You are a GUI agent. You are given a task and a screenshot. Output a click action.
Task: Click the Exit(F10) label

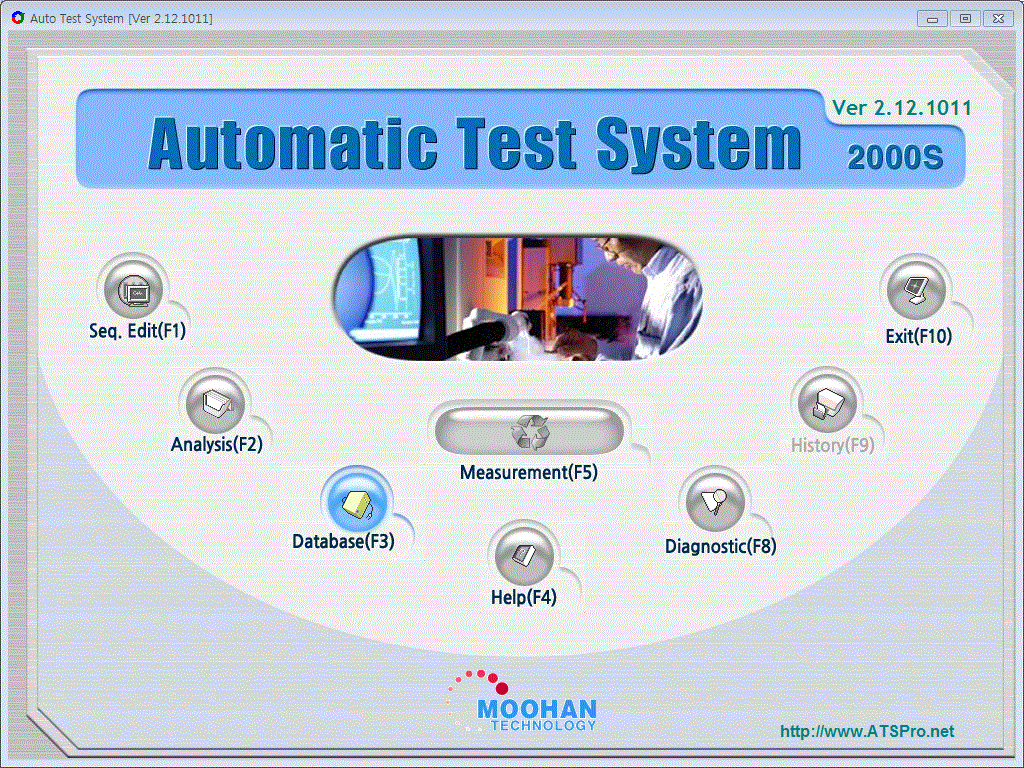(919, 336)
